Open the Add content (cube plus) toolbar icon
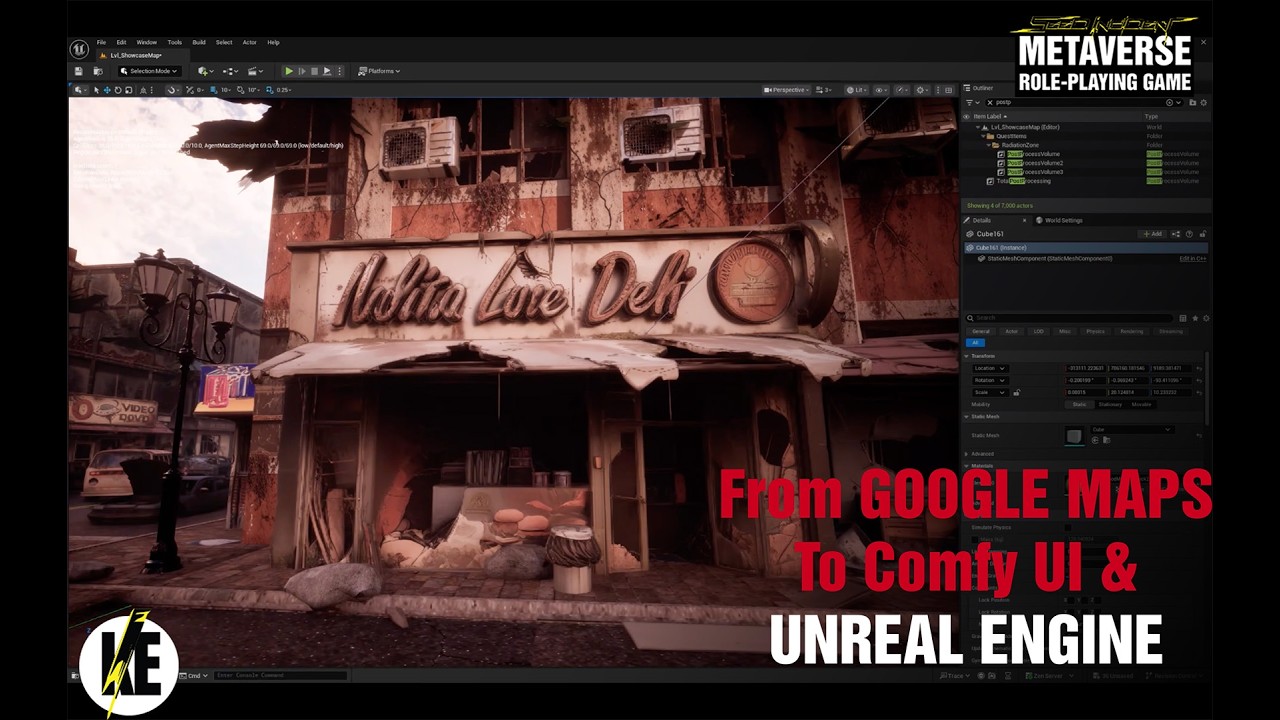This screenshot has height=720, width=1280. (x=205, y=71)
